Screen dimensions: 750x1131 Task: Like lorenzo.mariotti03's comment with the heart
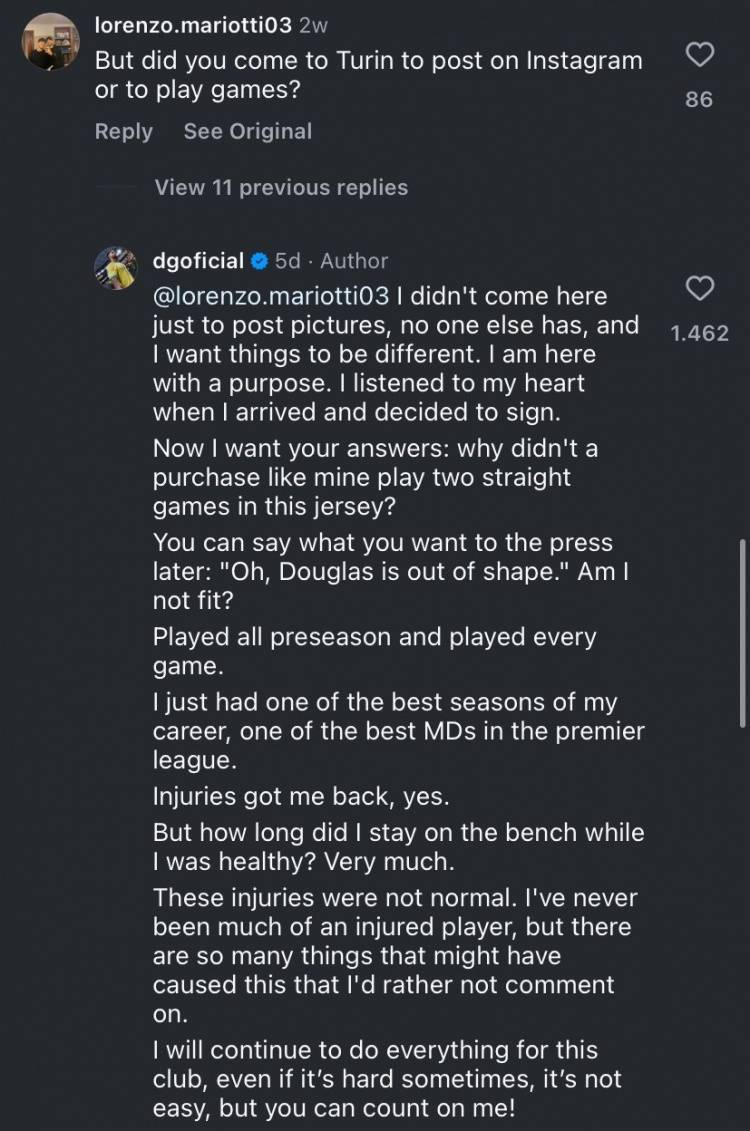701,58
